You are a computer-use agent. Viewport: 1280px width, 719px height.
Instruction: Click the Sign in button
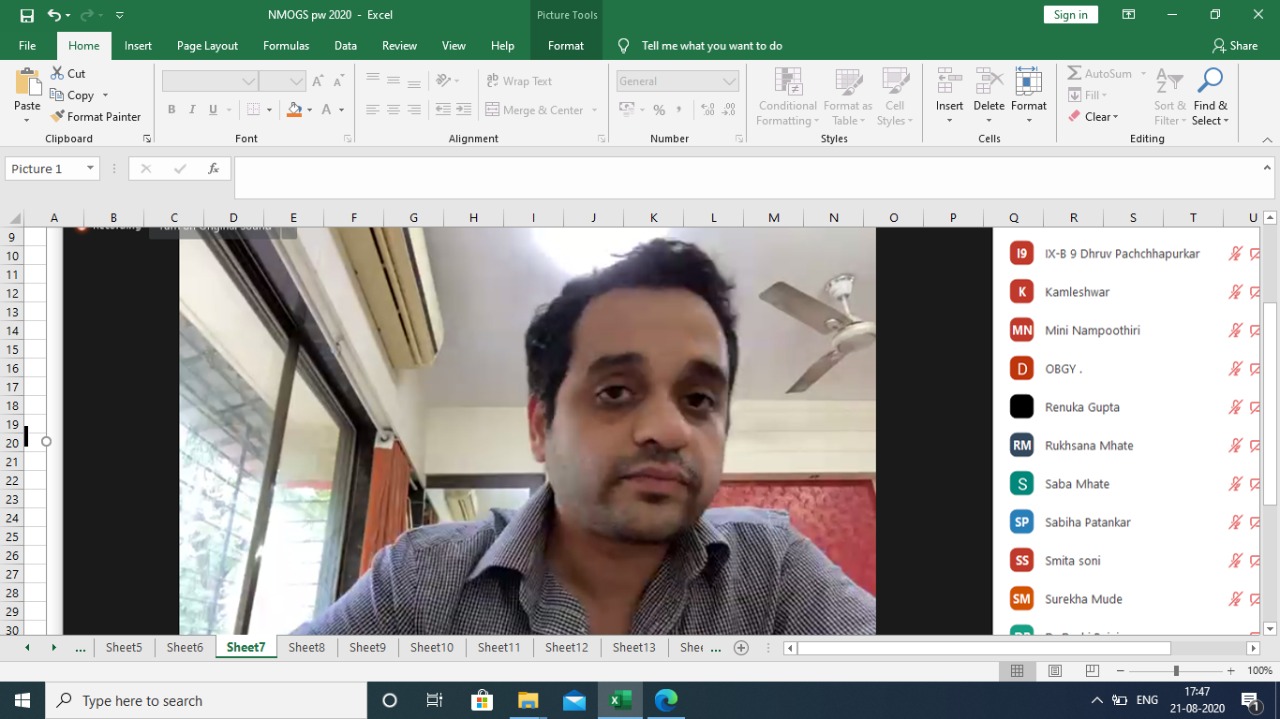[1070, 15]
